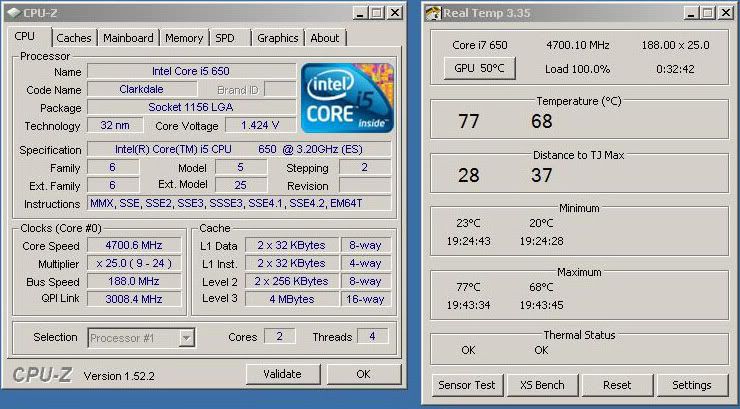This screenshot has height=409, width=740.
Task: Click the minimum timestamp 19:24:28
Action: pyautogui.click(x=541, y=242)
